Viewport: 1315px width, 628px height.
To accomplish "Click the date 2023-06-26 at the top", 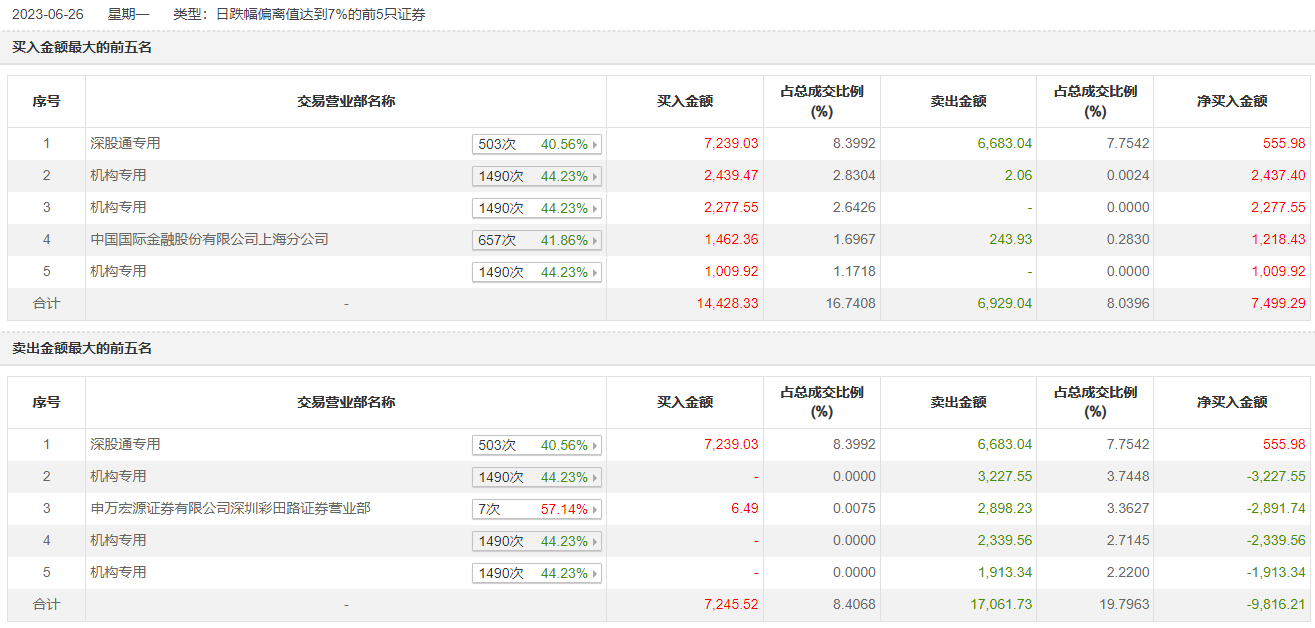I will (x=48, y=15).
